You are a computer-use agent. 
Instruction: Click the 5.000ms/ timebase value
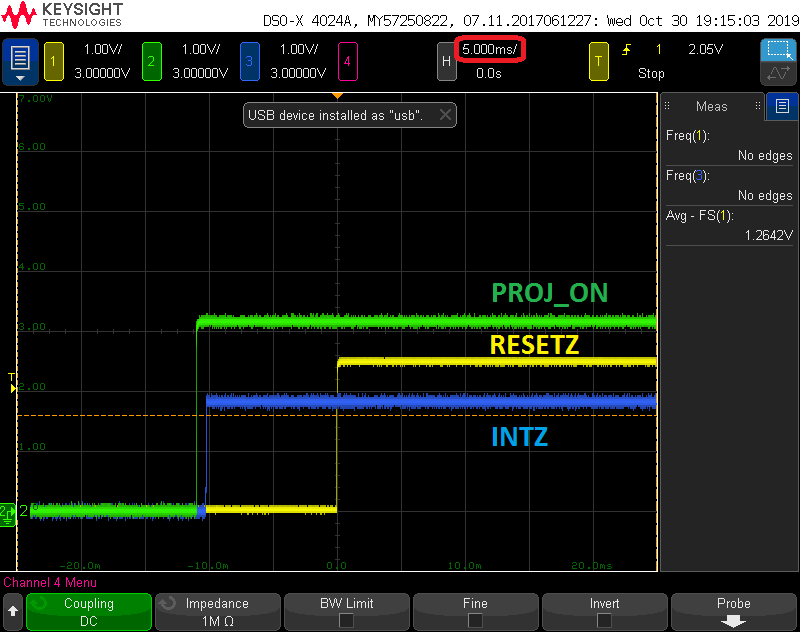point(490,49)
